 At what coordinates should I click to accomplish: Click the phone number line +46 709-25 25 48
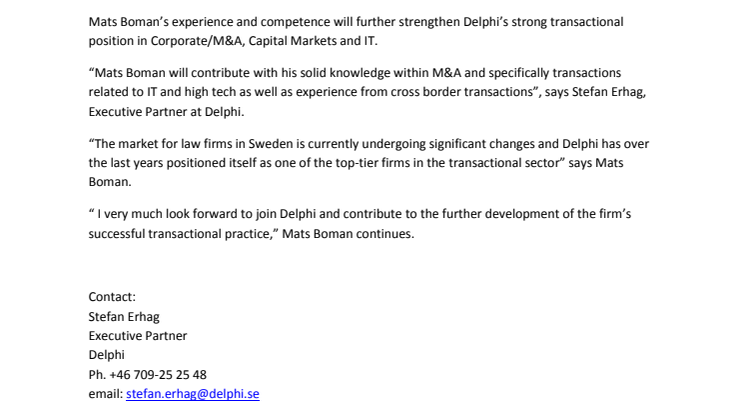[147, 375]
